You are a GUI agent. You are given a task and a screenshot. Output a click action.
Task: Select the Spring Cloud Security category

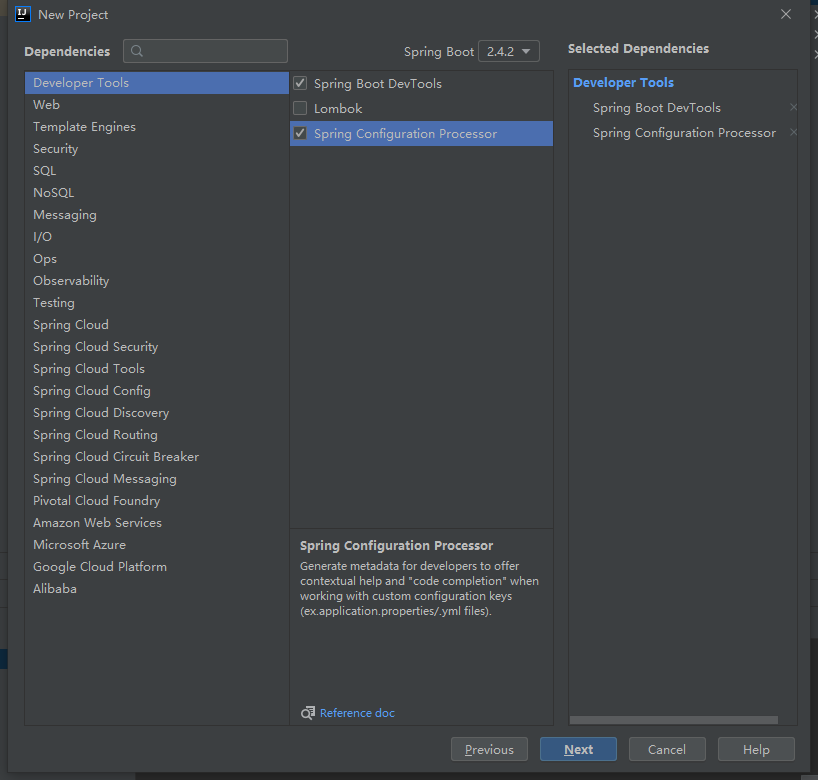pos(157,346)
